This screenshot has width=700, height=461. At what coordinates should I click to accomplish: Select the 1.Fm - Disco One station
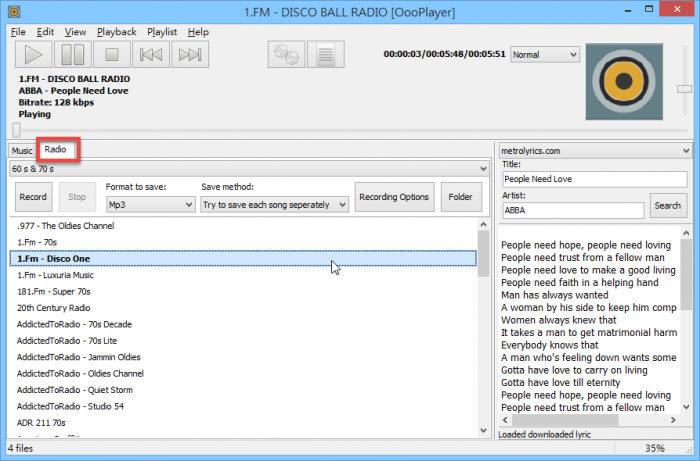[243, 259]
